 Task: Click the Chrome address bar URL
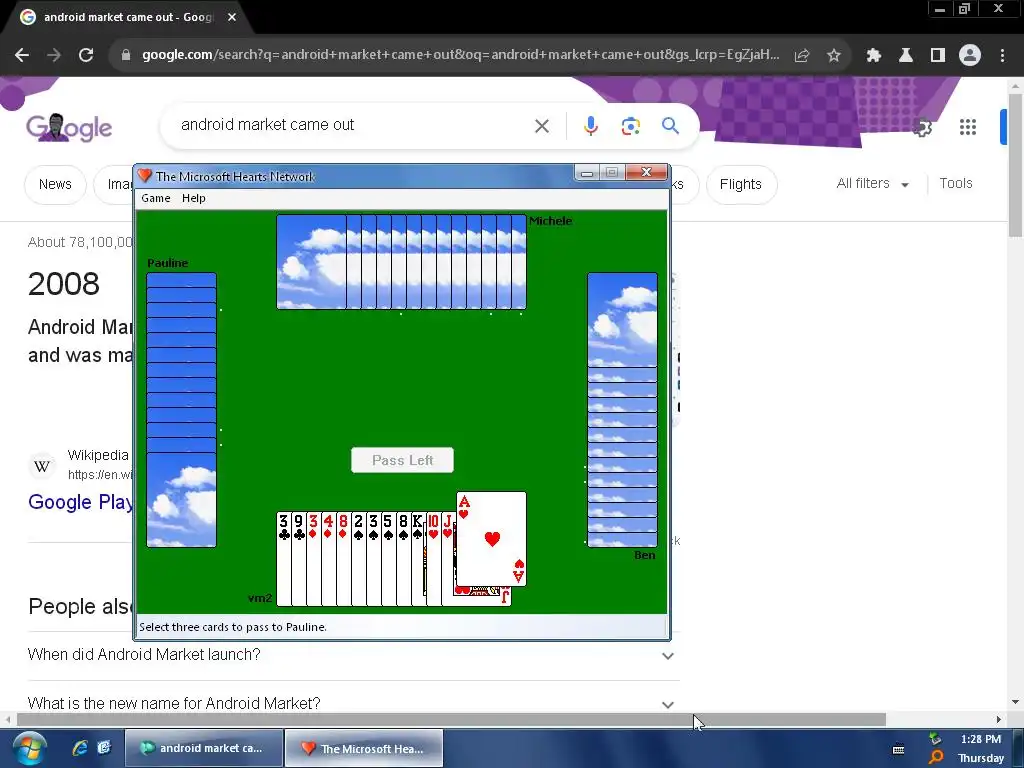pos(460,55)
